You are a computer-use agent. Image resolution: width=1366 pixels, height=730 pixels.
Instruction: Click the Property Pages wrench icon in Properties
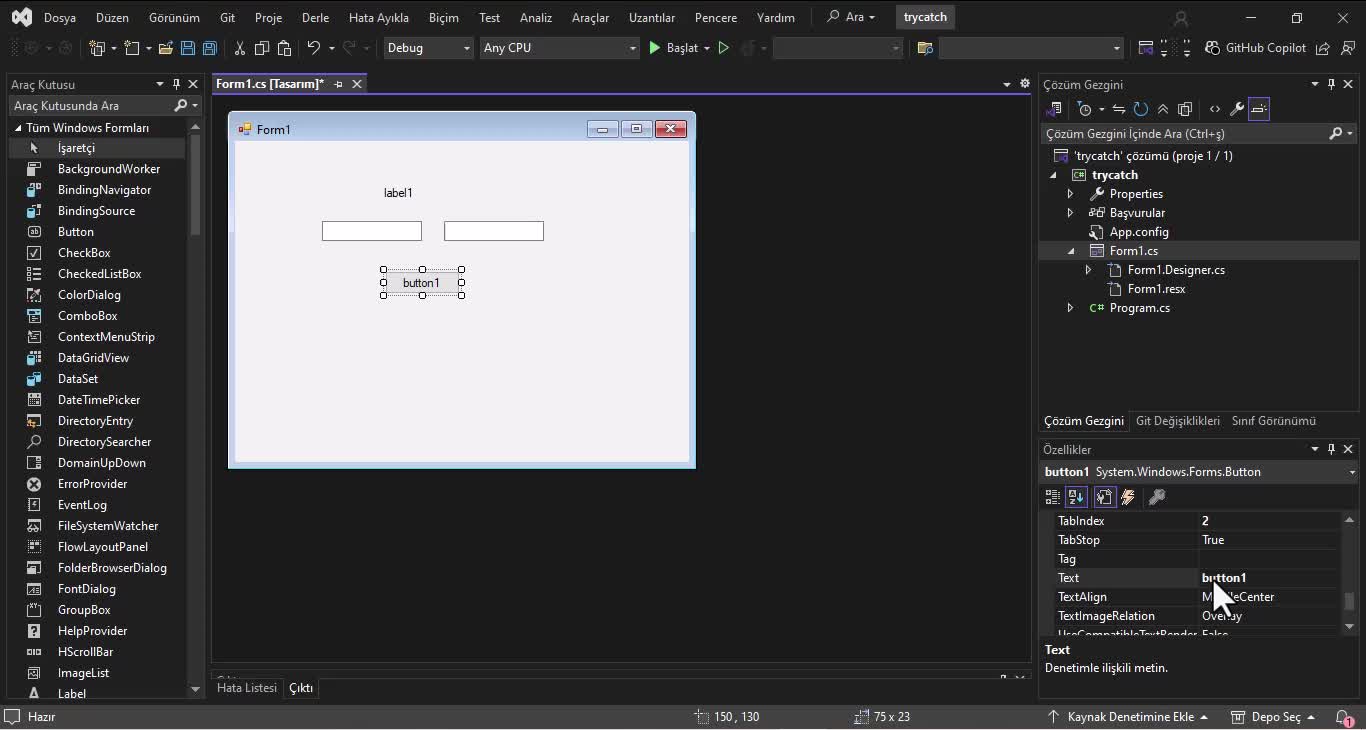(x=1157, y=497)
